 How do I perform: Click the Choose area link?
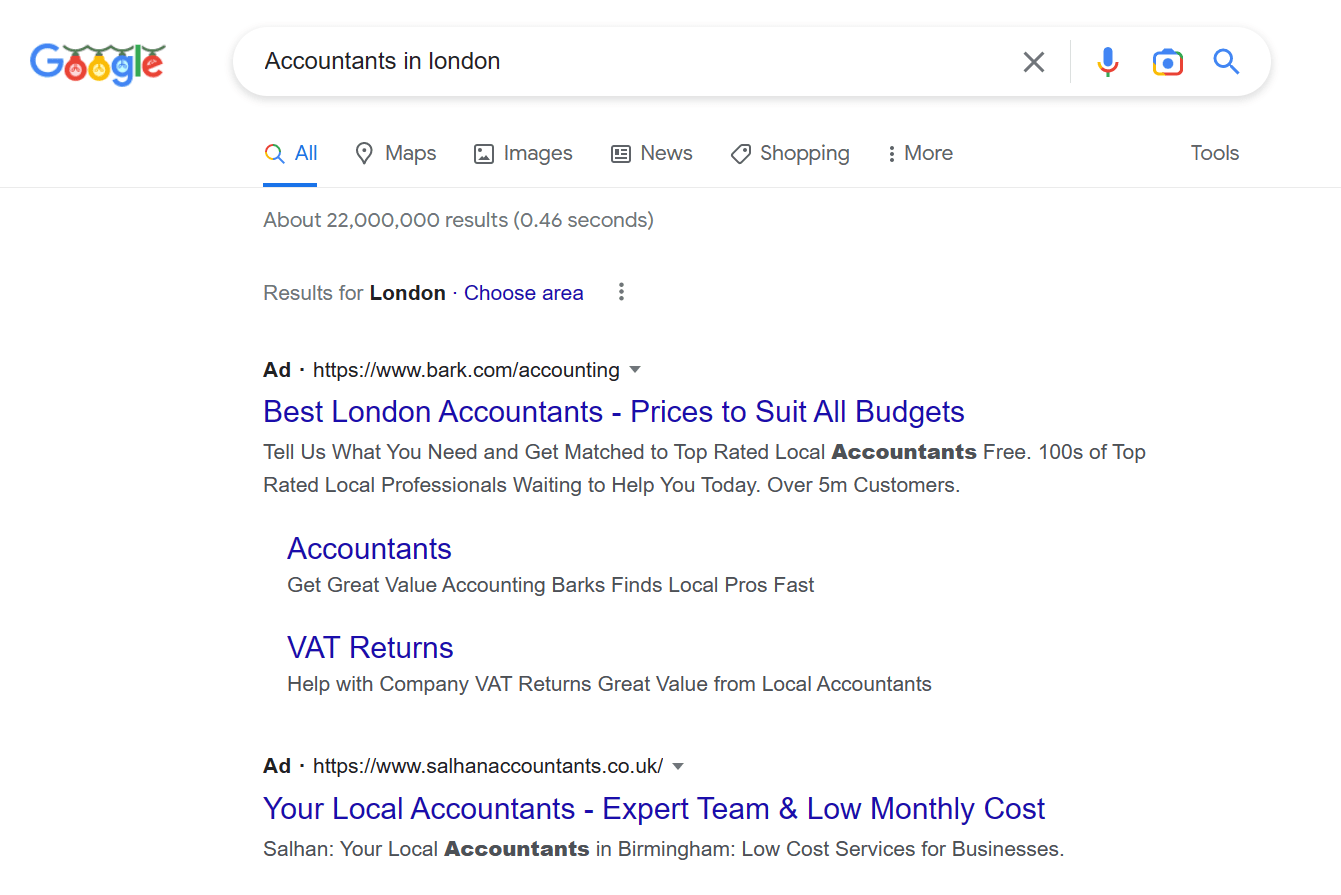click(523, 293)
